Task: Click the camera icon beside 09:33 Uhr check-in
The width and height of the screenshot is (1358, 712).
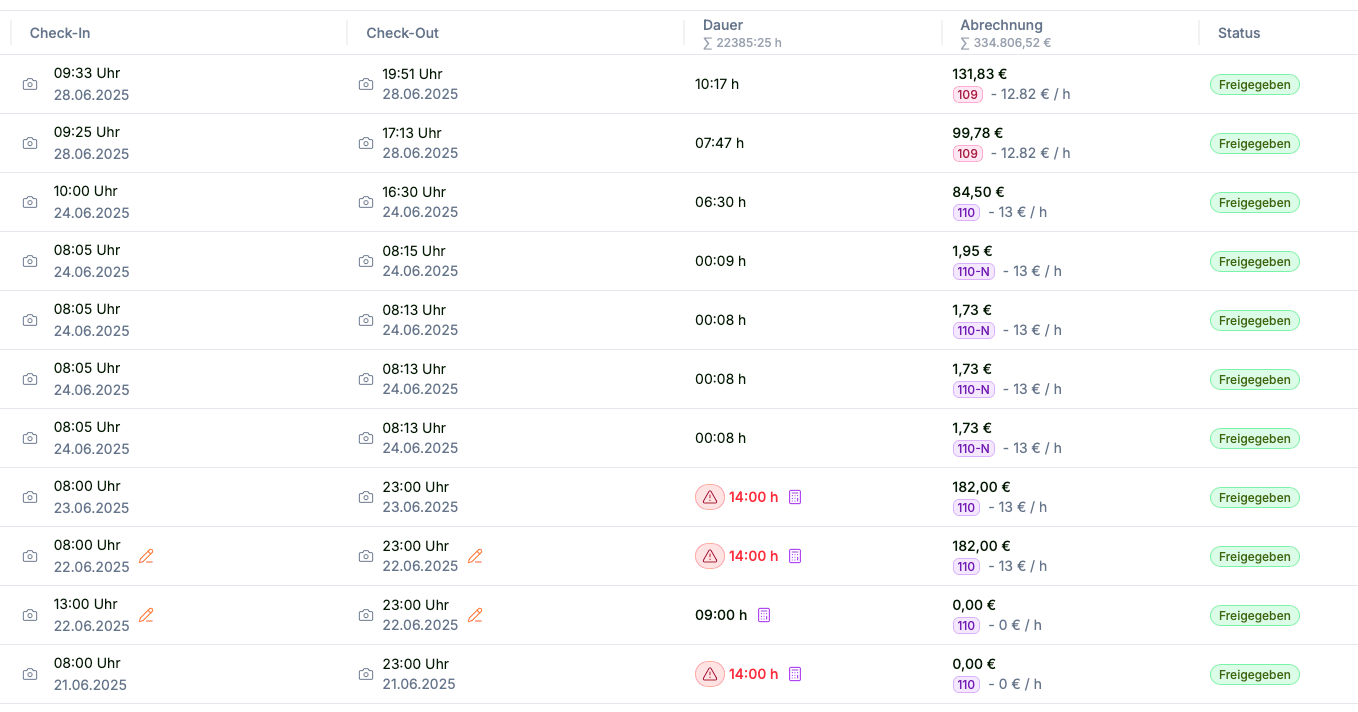Action: [30, 84]
